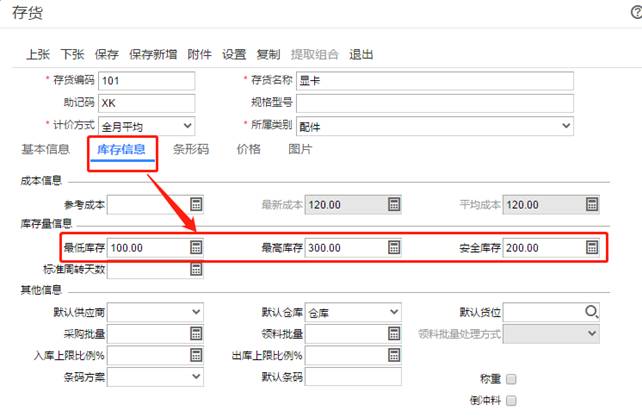Click calculator icon beside 领料批量 field
Viewport: 642px width, 417px height.
394,333
